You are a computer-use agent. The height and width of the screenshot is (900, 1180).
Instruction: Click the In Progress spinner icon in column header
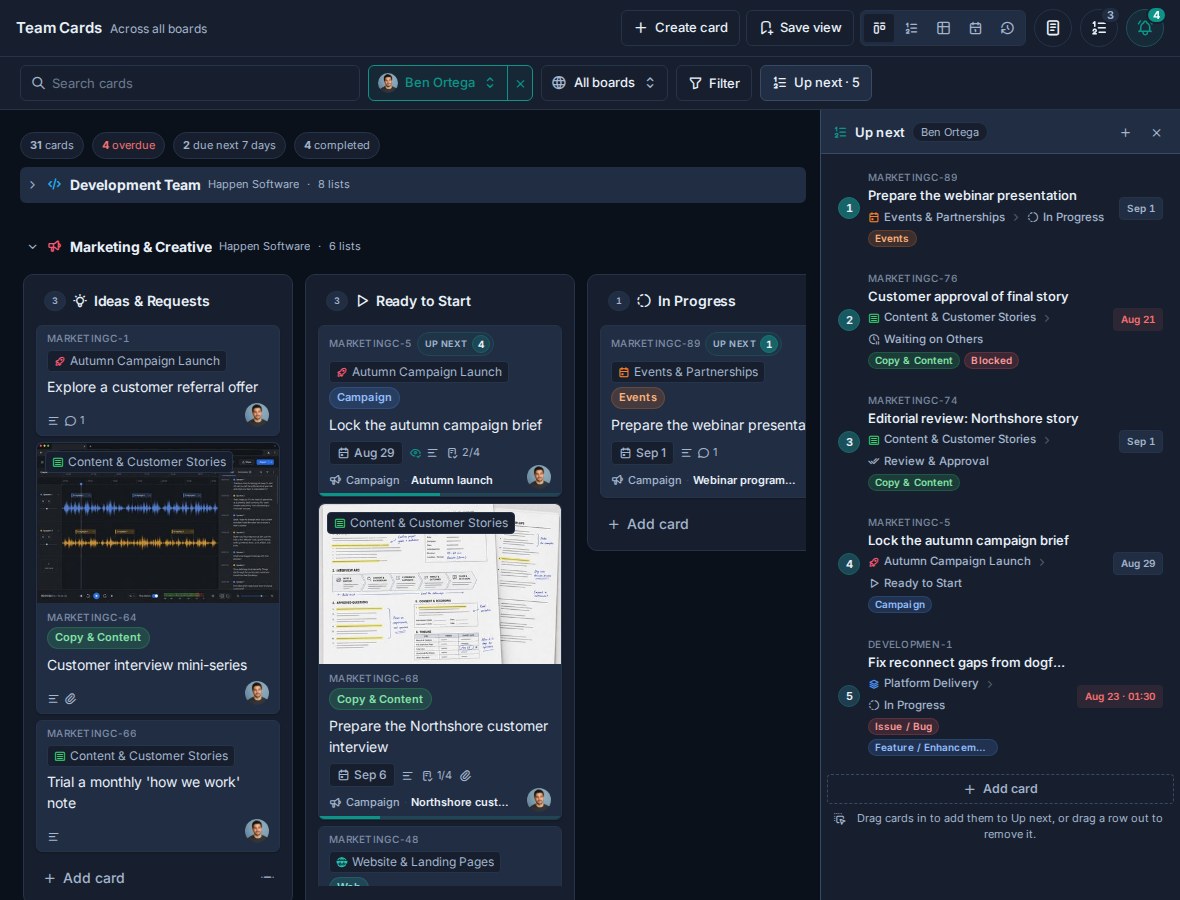[643, 301]
